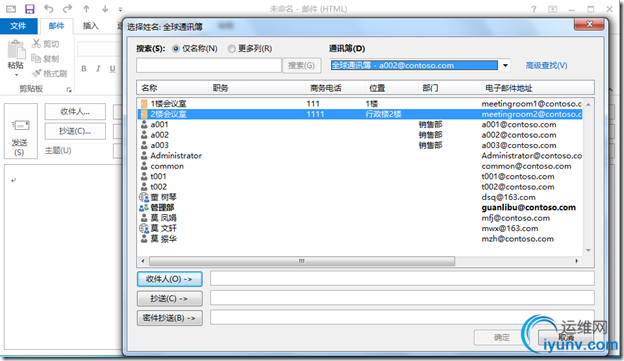Click email guanlibu@contoso.com
Screen dimensions: 624x361
(528, 207)
